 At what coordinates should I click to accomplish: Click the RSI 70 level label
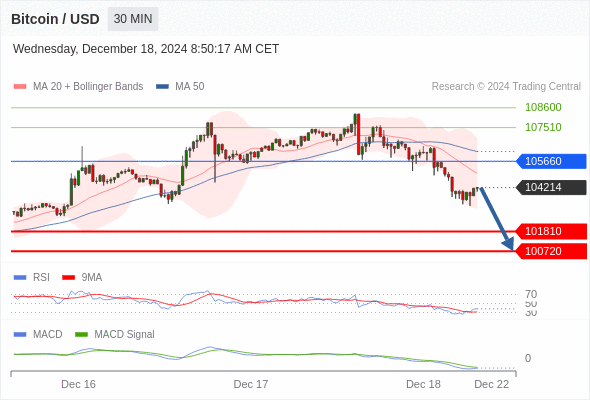531,294
